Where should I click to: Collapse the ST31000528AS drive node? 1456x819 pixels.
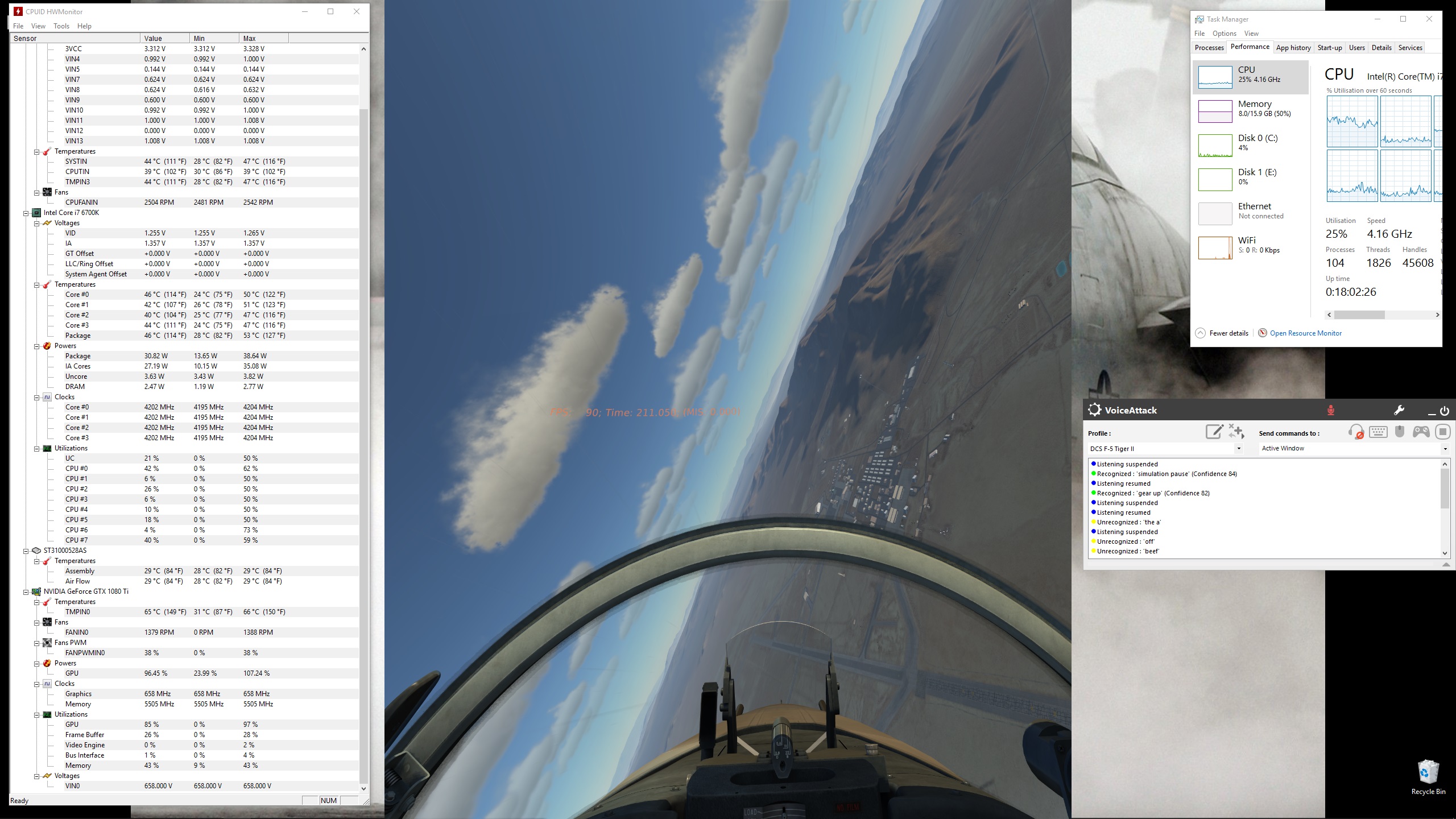pyautogui.click(x=26, y=551)
